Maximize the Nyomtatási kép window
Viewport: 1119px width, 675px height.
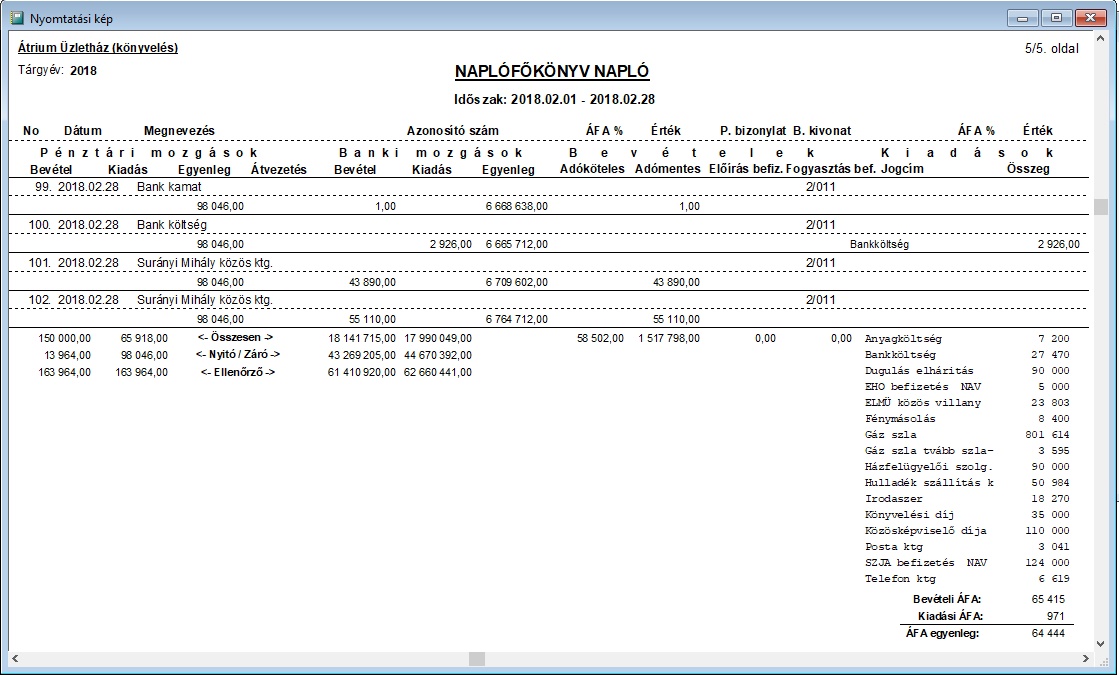(x=1055, y=17)
